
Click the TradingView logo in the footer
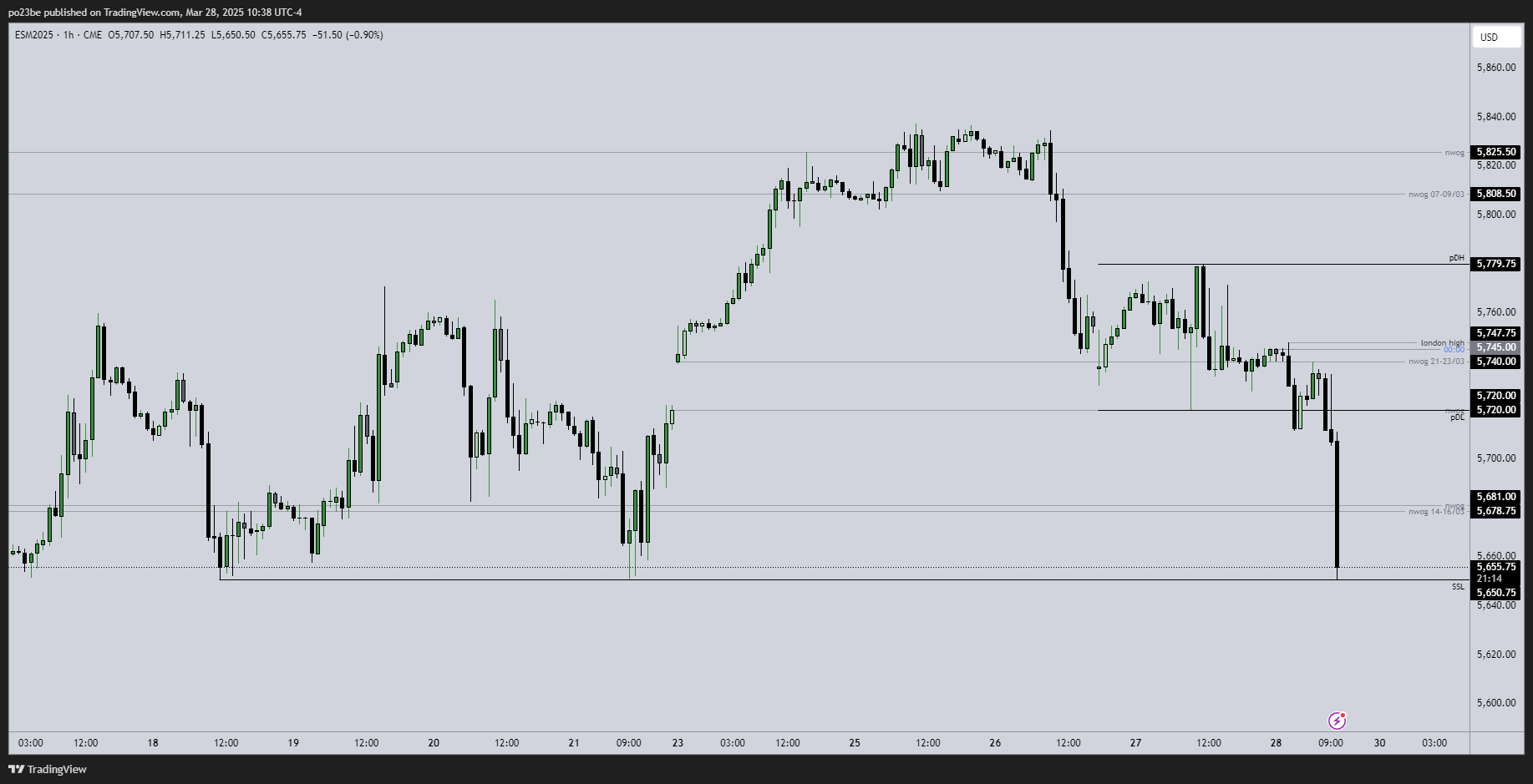48,769
